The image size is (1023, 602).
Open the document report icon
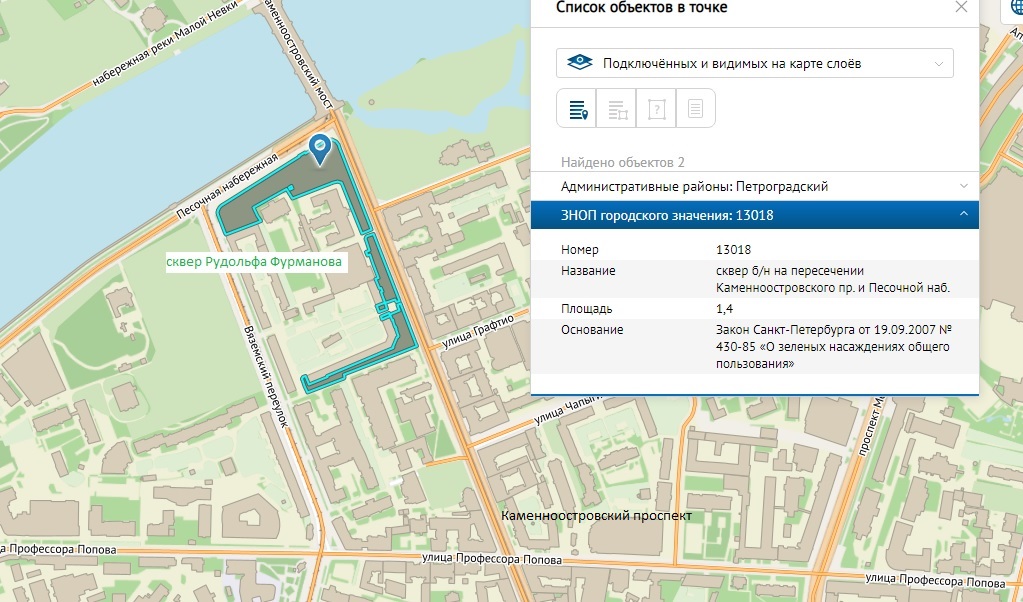point(696,109)
